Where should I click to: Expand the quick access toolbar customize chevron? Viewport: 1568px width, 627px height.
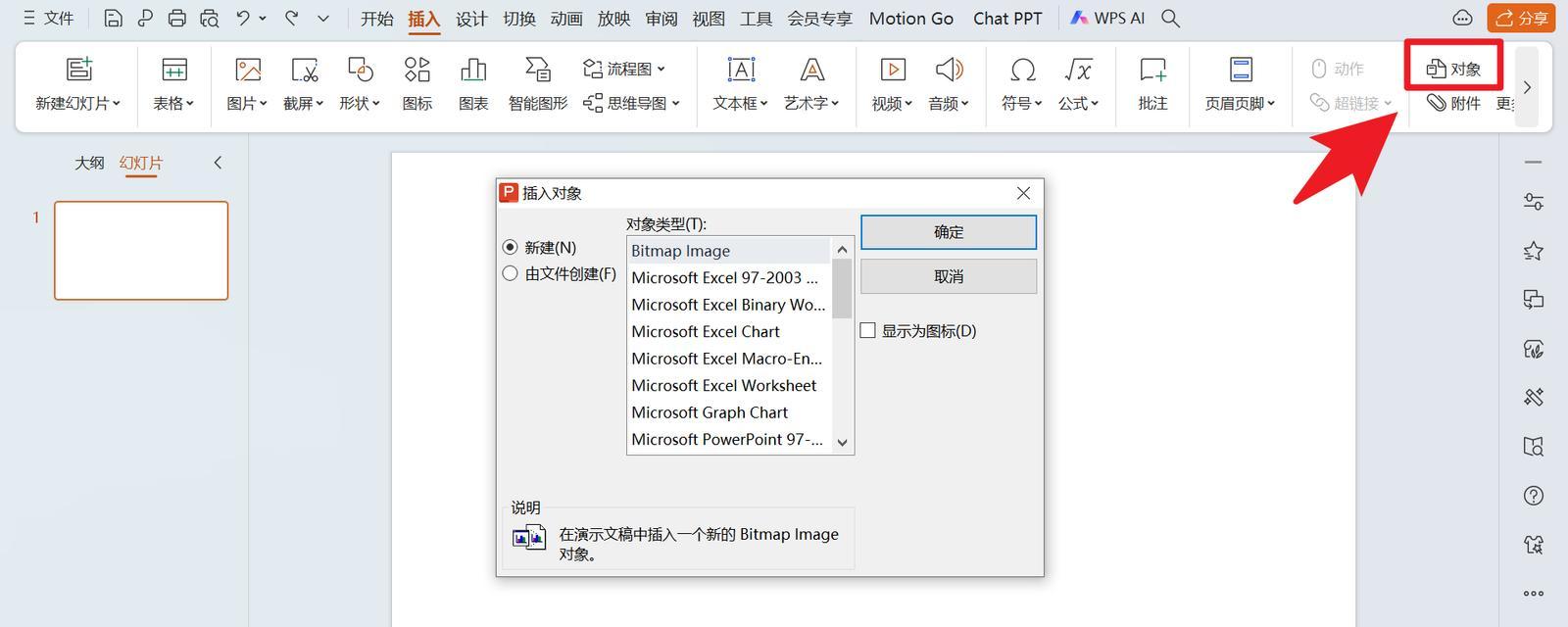pos(324,19)
